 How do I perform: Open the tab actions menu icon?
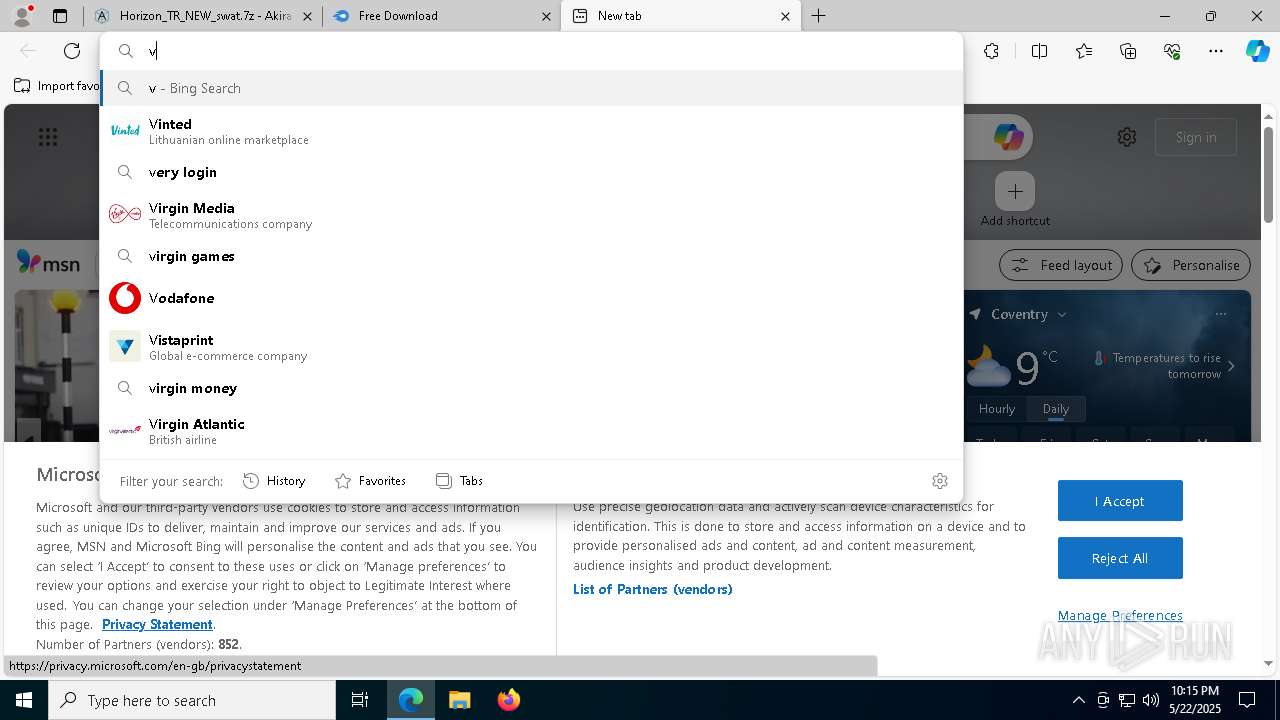click(60, 16)
